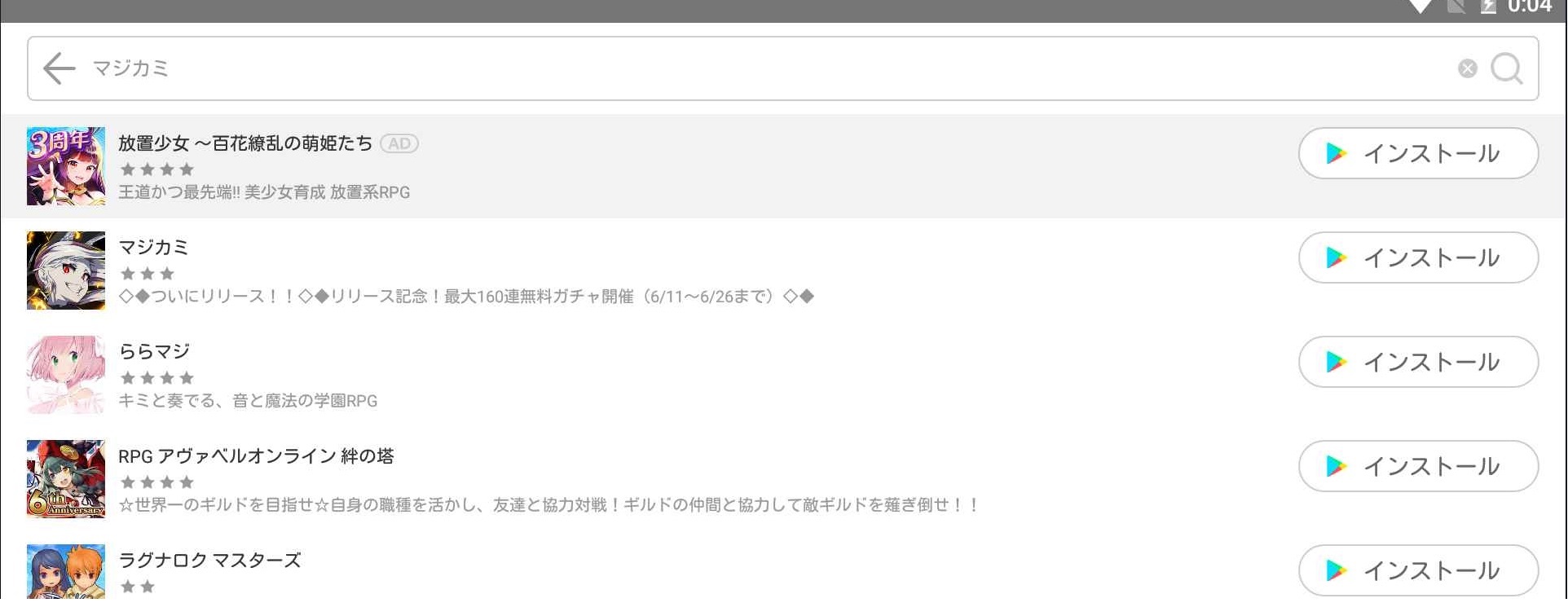1568x616 pixels.
Task: Install マジカミ with the インストール button
Action: coord(1418,257)
